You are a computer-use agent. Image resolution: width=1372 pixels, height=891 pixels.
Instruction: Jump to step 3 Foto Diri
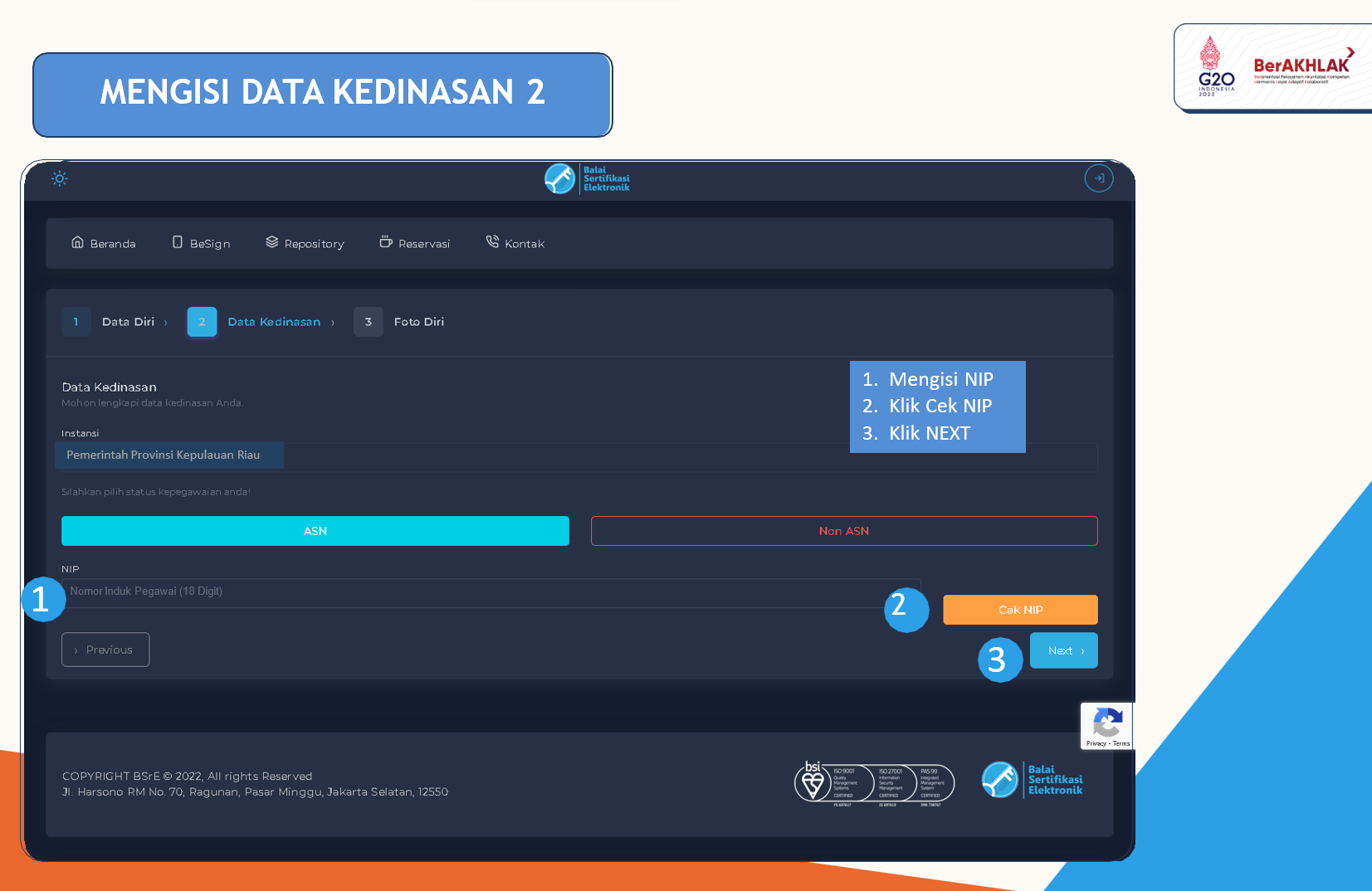click(x=405, y=322)
